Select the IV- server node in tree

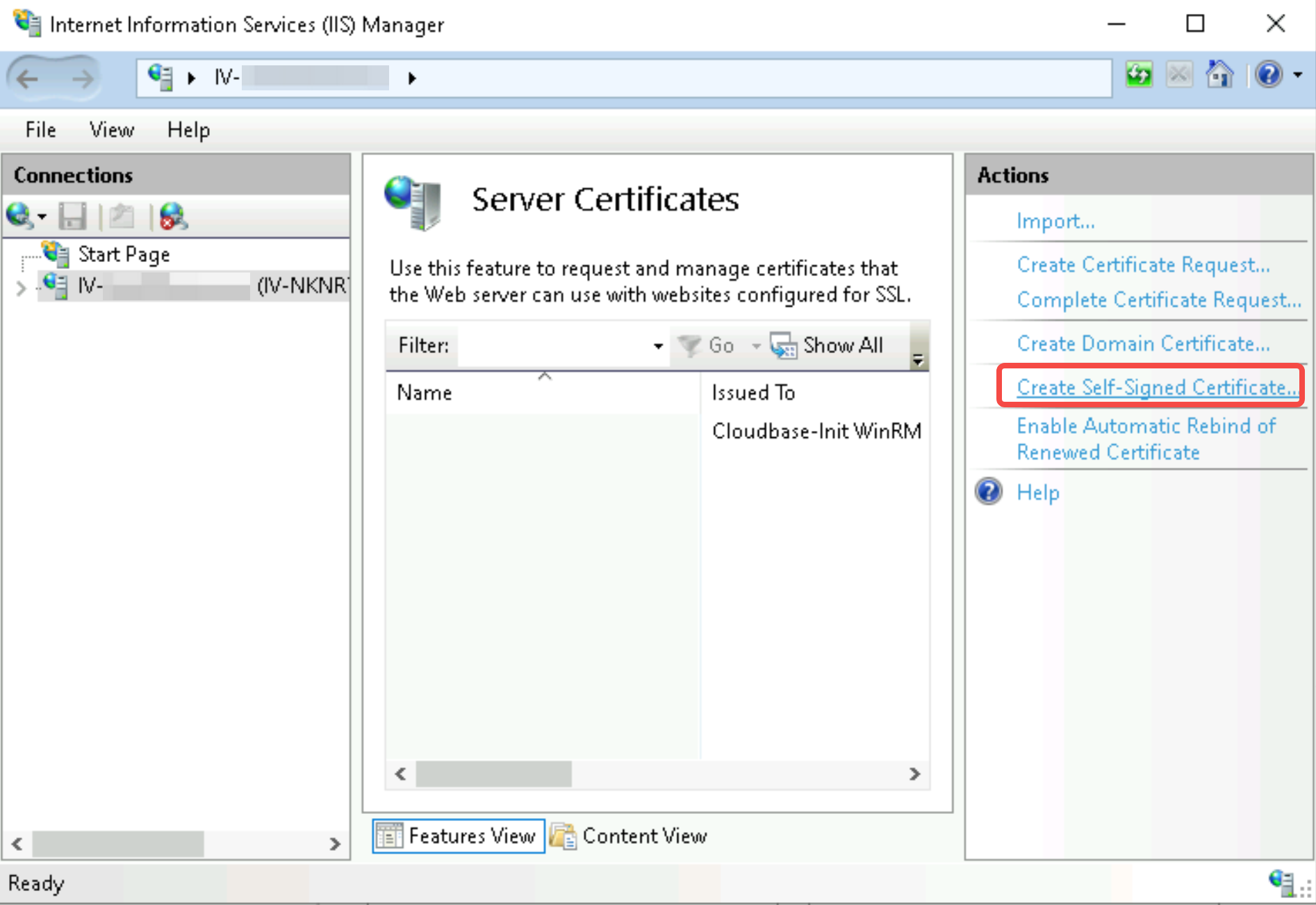[195, 286]
